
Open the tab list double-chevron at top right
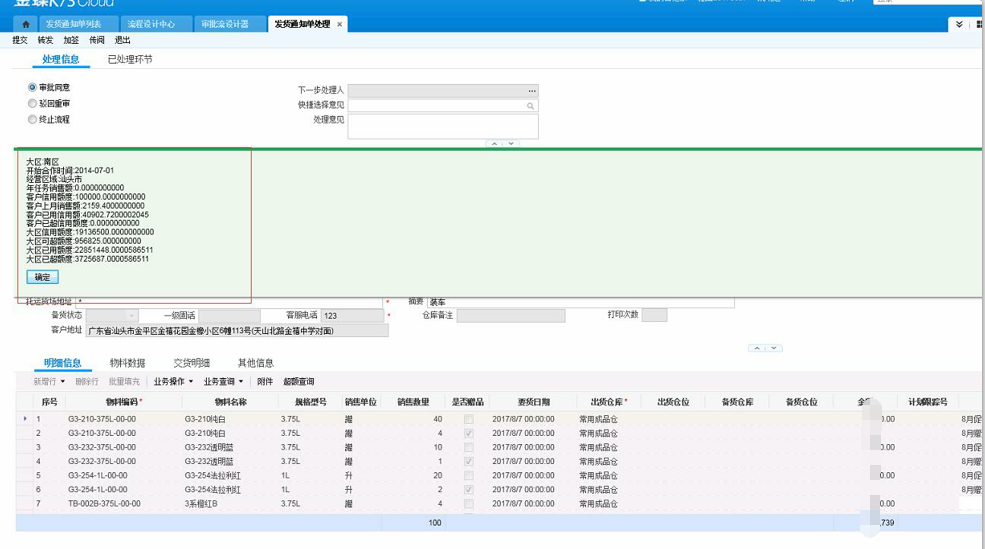point(959,24)
